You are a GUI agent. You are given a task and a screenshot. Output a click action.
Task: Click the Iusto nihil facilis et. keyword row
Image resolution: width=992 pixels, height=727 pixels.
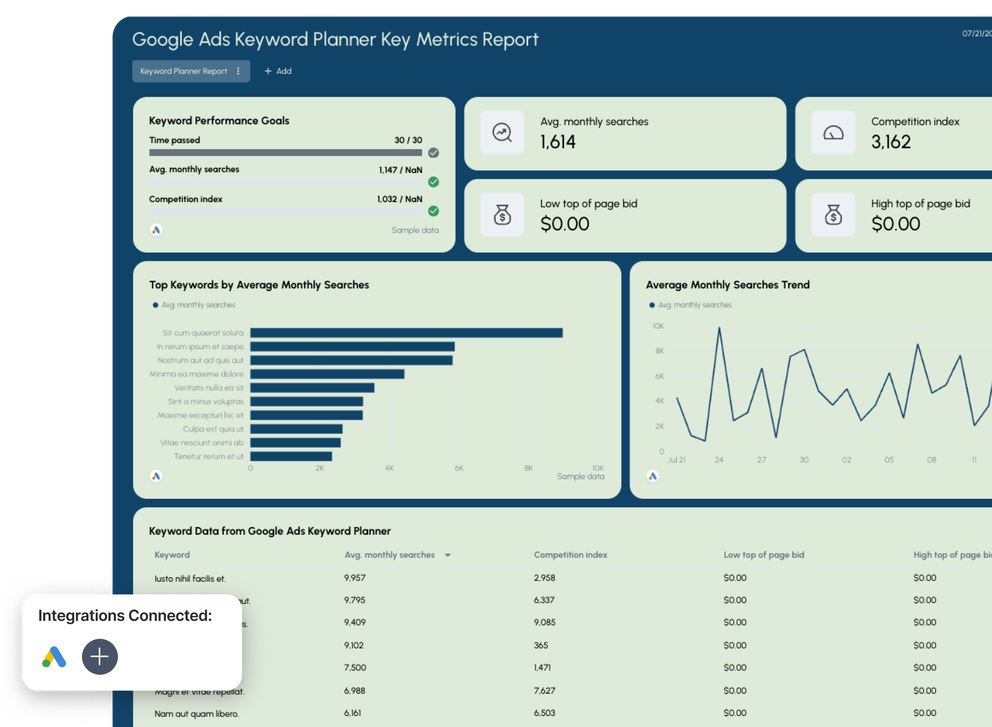pyautogui.click(x=190, y=578)
